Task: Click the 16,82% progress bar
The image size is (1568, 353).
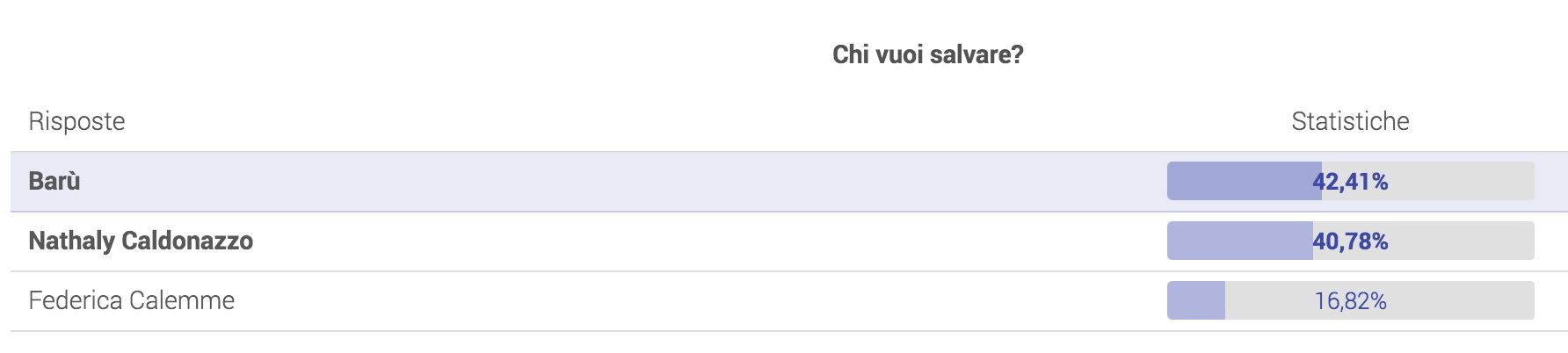Action: [1350, 300]
